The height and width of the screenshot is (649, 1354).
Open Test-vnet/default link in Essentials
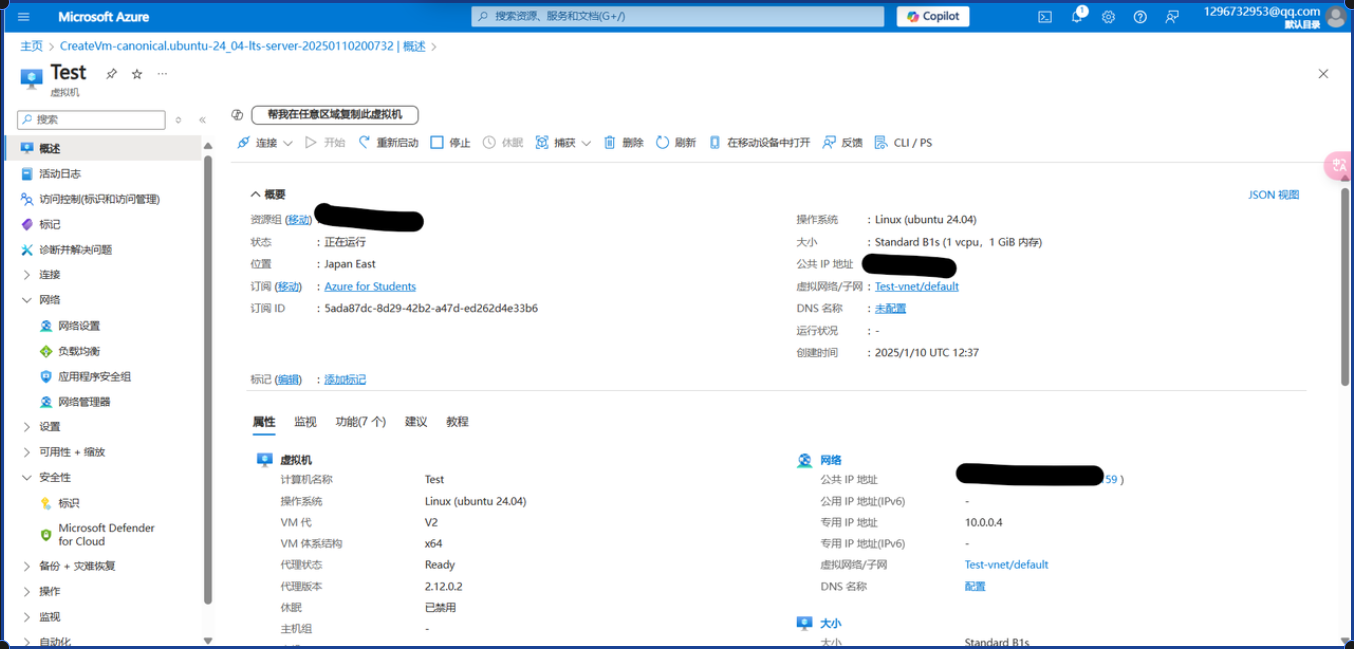click(917, 287)
